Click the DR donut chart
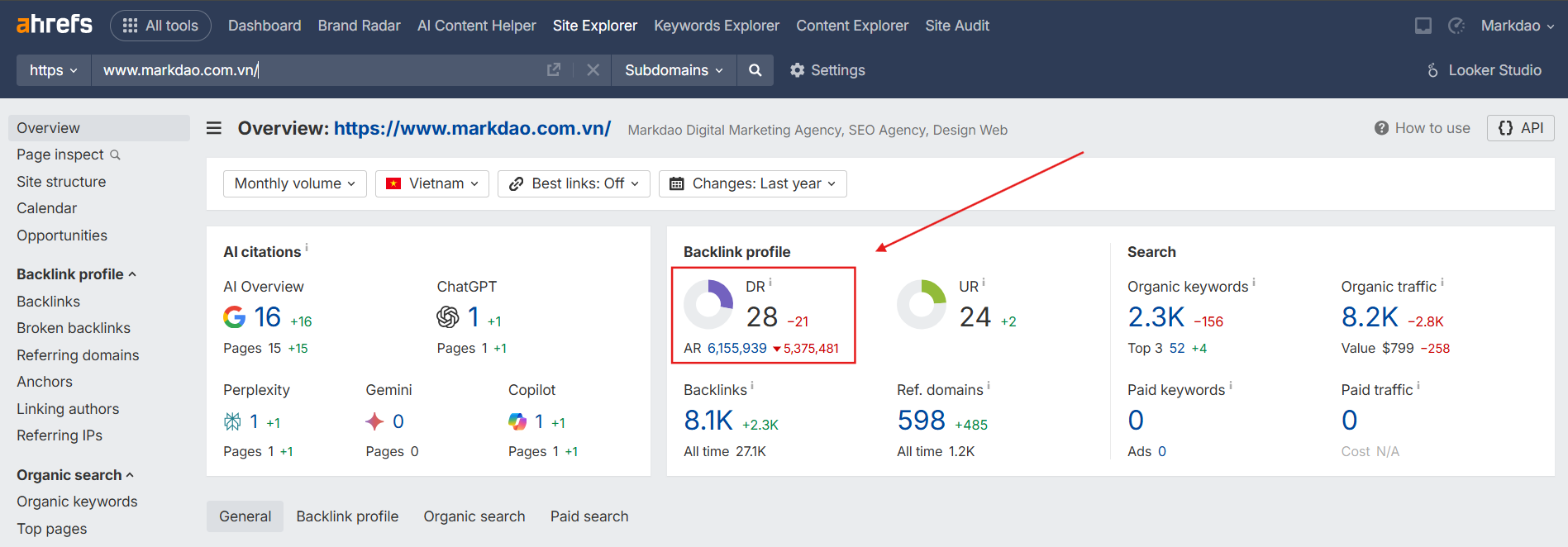The width and height of the screenshot is (1568, 547). point(708,304)
